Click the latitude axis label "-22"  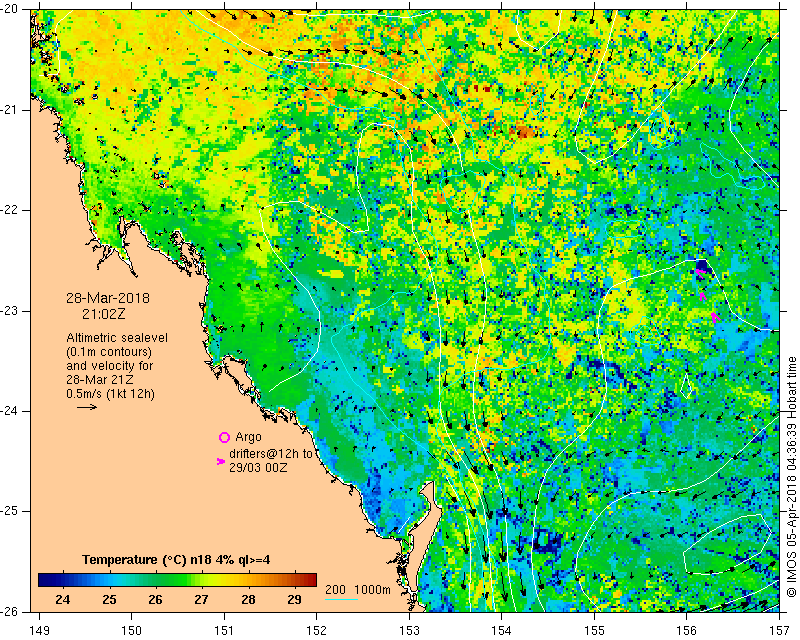click(10, 210)
